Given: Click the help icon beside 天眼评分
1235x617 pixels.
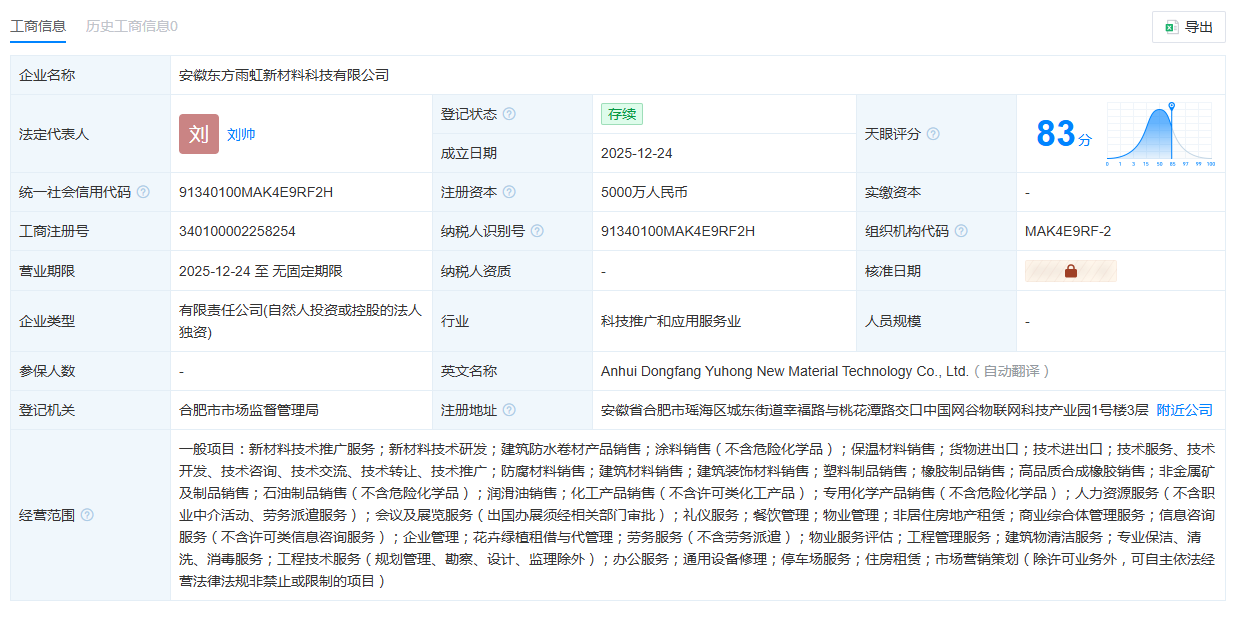Looking at the screenshot, I should click(x=933, y=134).
